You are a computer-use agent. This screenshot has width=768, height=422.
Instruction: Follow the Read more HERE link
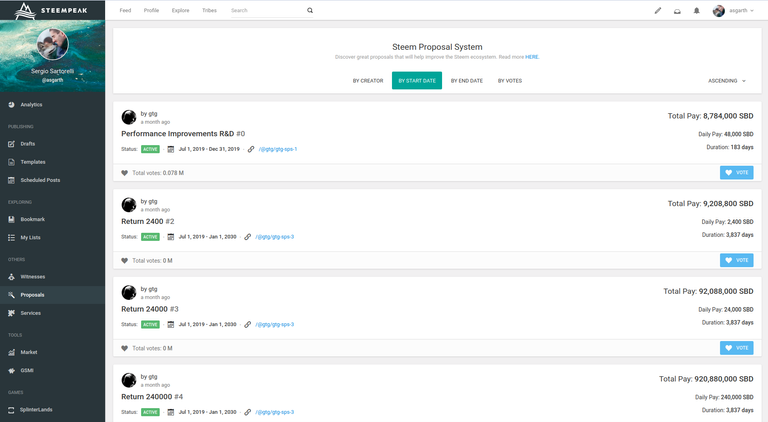tap(532, 57)
